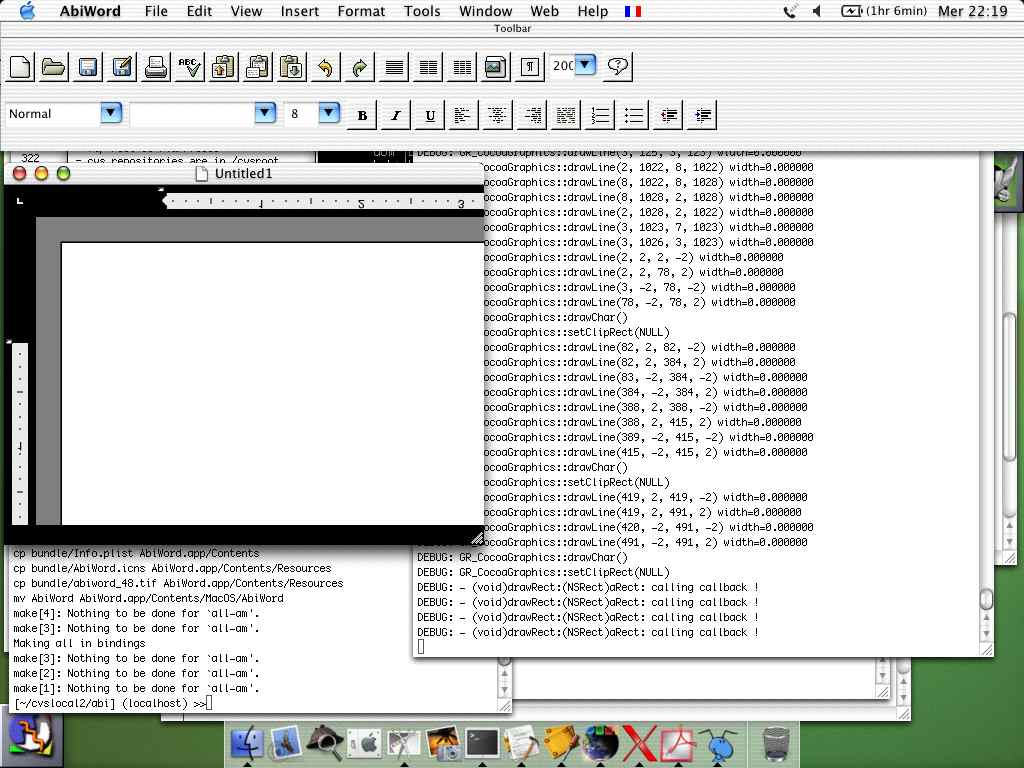Center align the text

(497, 116)
